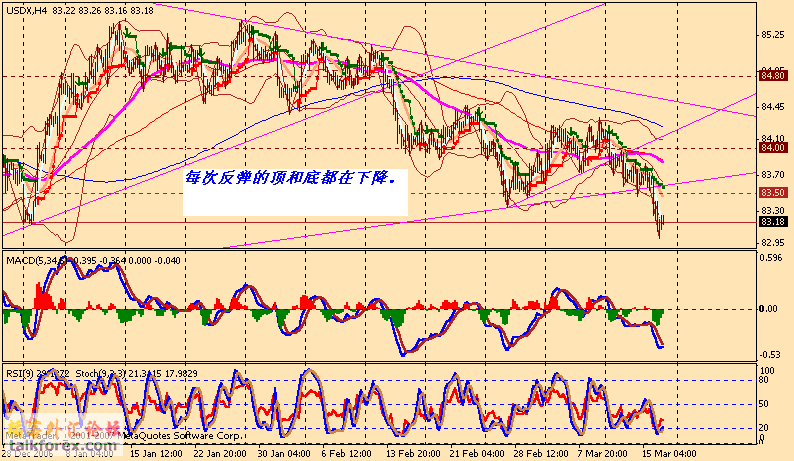Click the 15 Jan 12:00 date label

pos(156,453)
